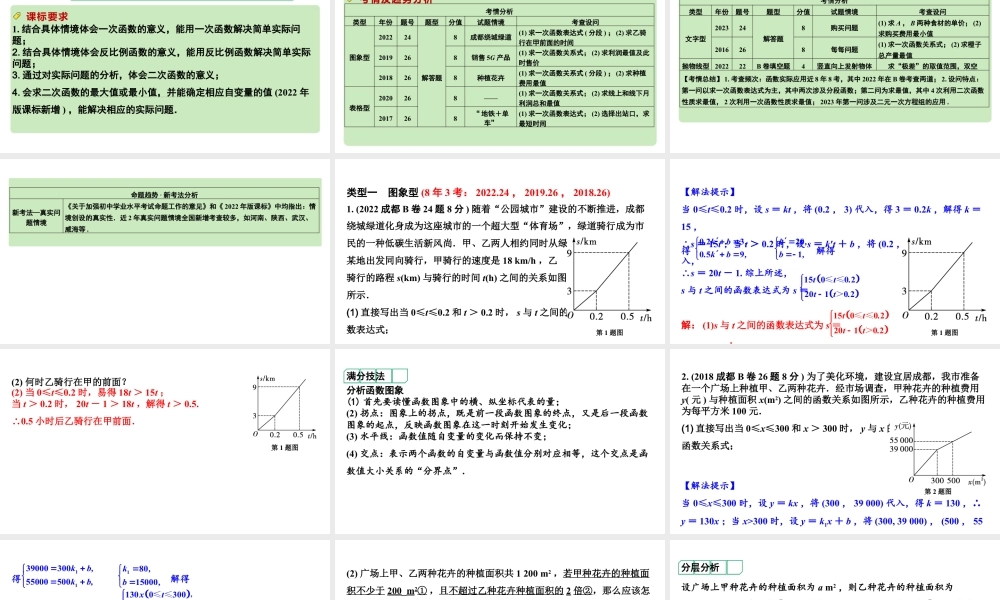Click the 新考法—真实问题情境 table cell

[x=35, y=210]
